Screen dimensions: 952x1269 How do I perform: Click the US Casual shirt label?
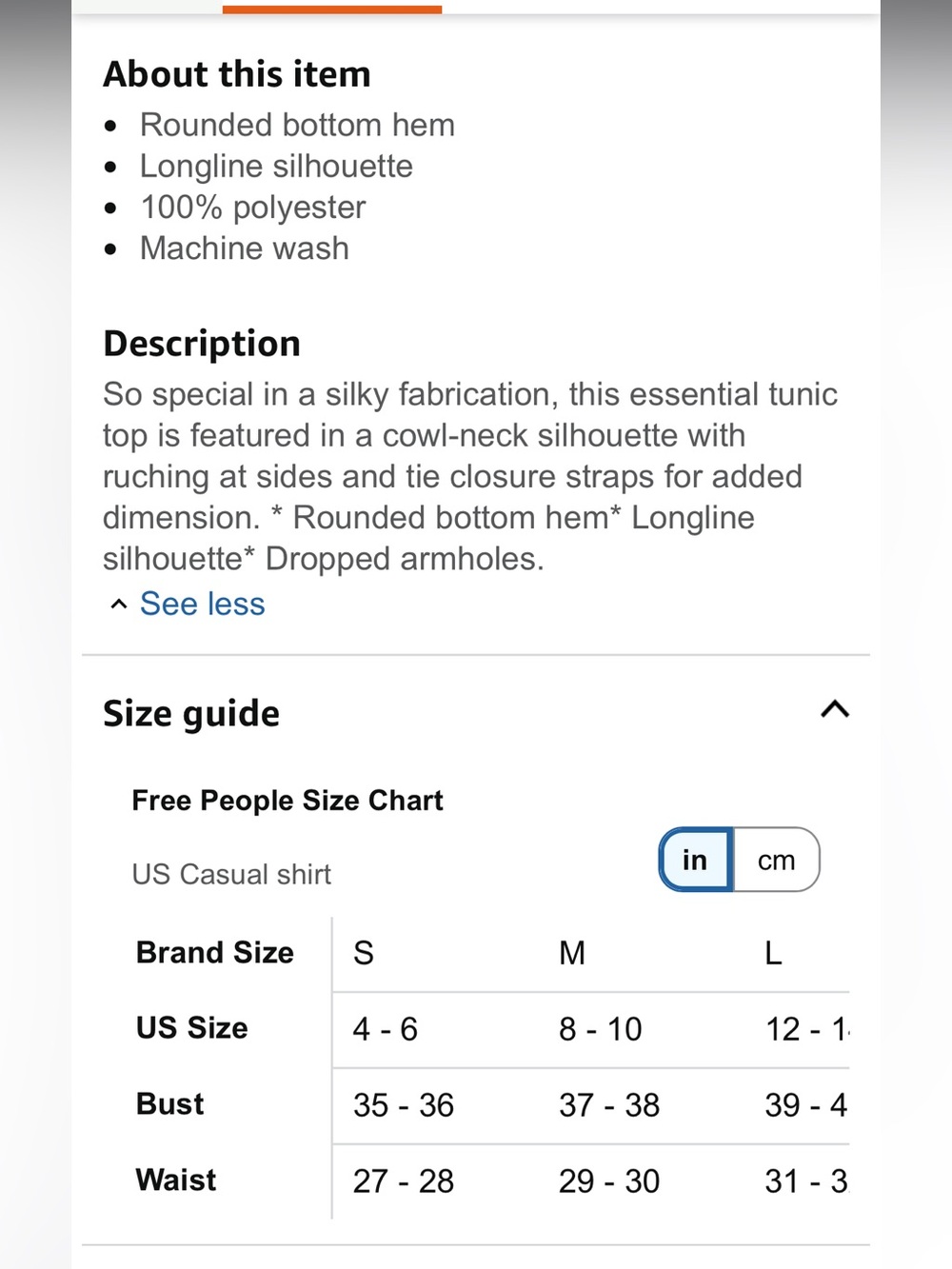(x=231, y=874)
